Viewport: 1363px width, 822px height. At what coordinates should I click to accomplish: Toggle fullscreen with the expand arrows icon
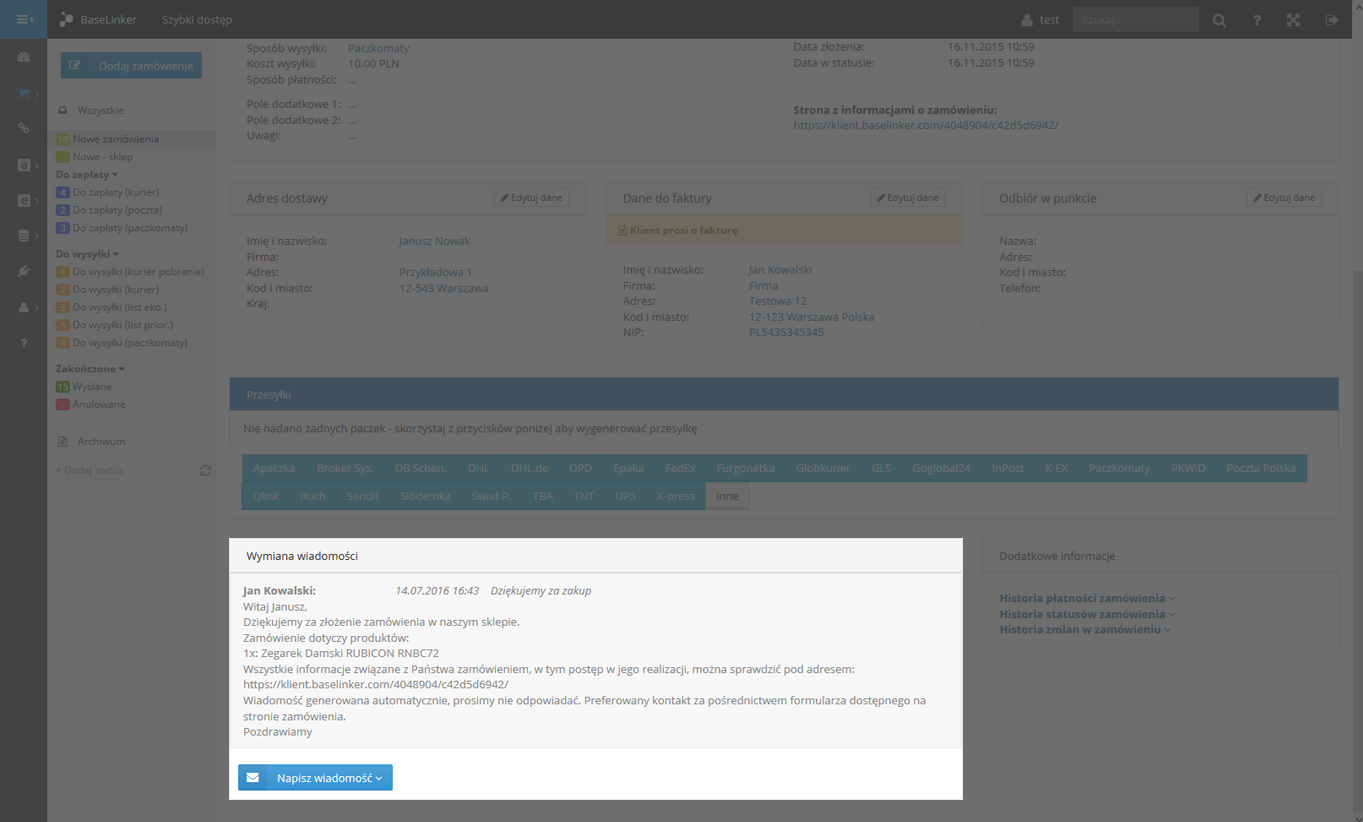[x=1293, y=20]
